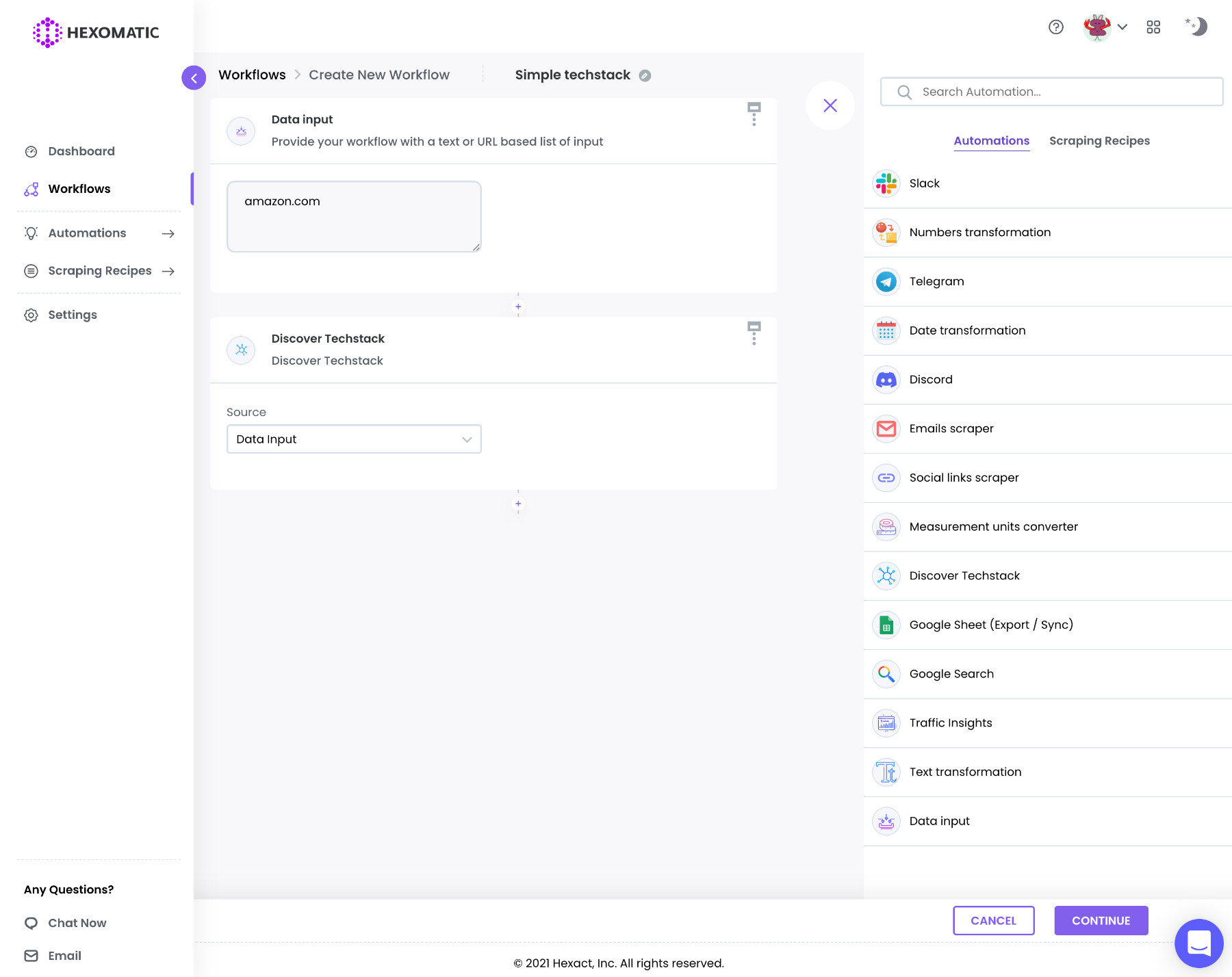Select Text transformation icon

(886, 772)
